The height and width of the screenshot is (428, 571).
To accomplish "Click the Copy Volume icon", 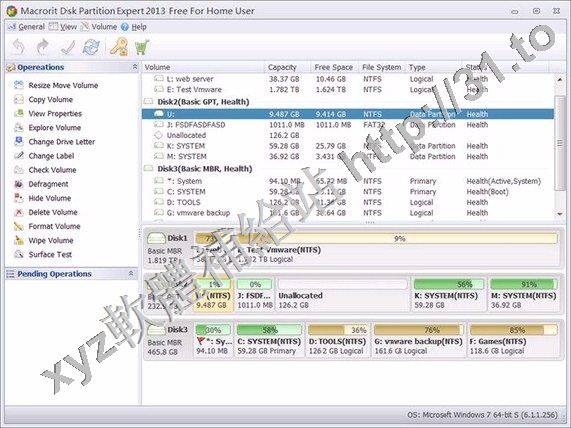I will tap(19, 99).
